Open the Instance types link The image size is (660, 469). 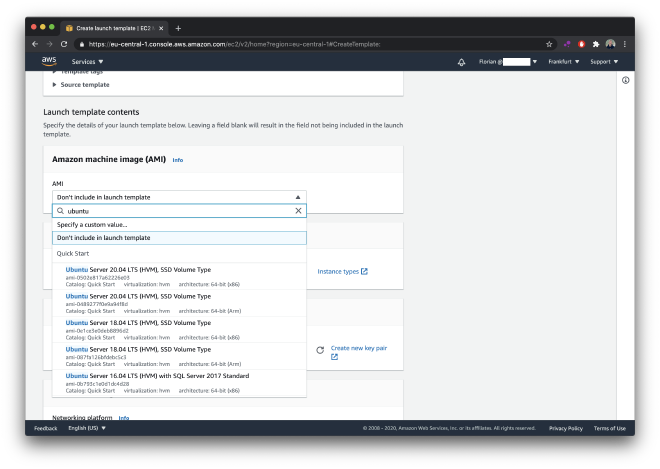(342, 271)
